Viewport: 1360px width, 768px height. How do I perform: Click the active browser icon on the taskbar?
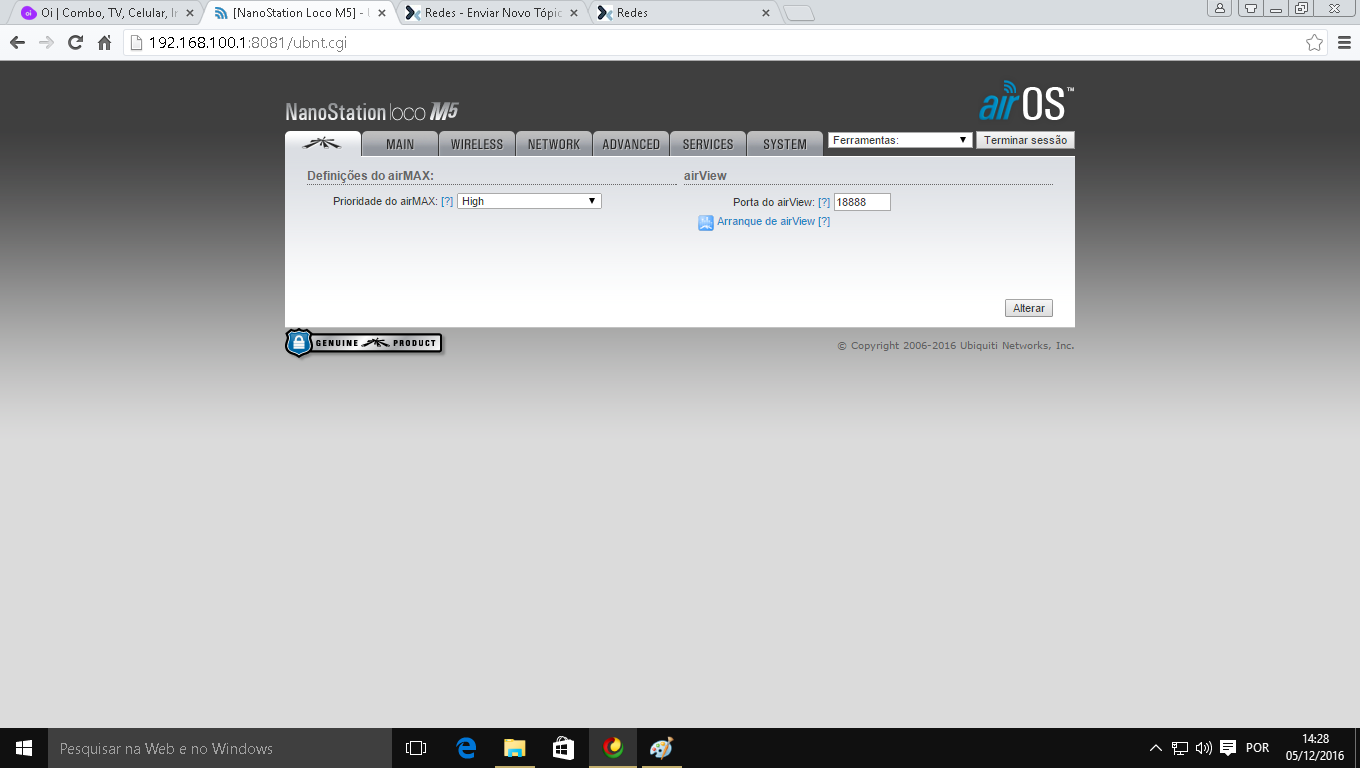[613, 748]
